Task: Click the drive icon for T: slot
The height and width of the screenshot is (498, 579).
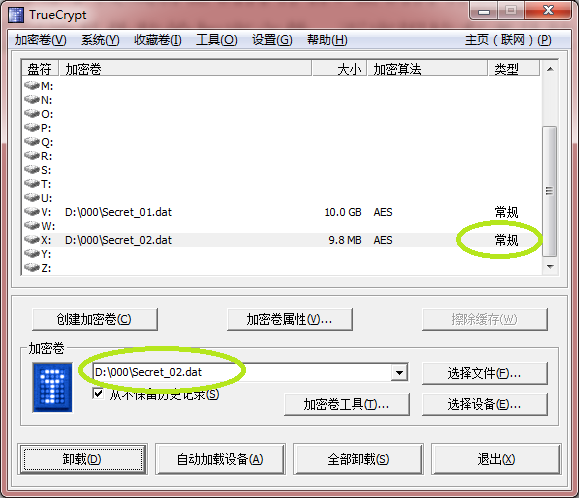Action: coord(32,183)
